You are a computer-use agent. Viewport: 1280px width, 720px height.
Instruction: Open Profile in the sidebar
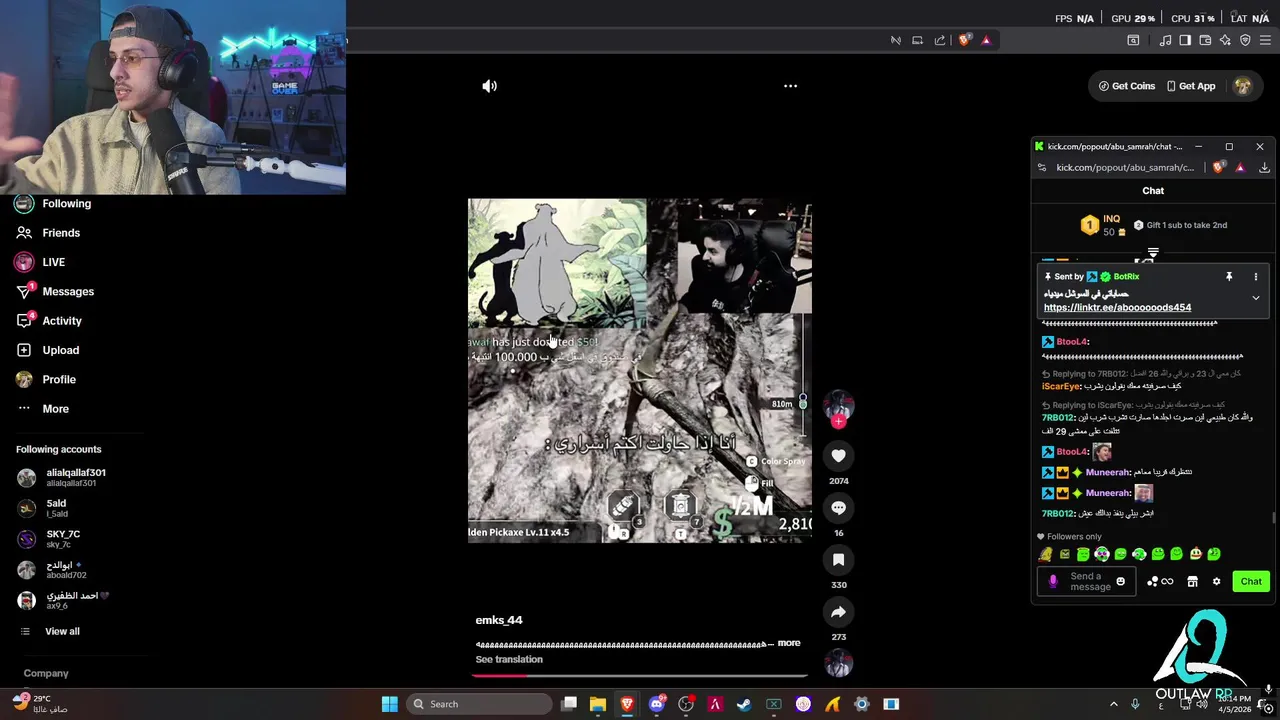tap(58, 379)
